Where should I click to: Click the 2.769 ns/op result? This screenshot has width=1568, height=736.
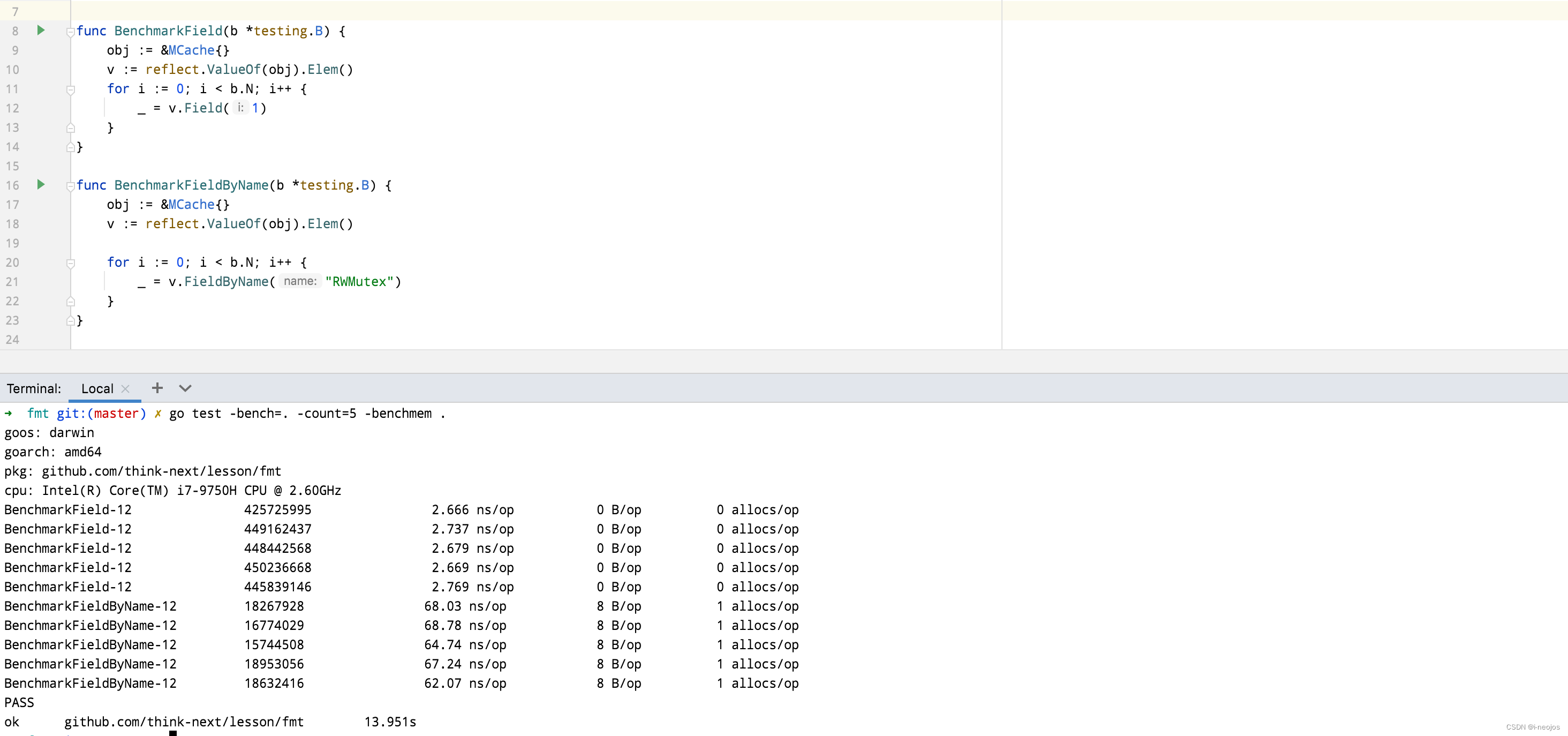[x=473, y=588]
